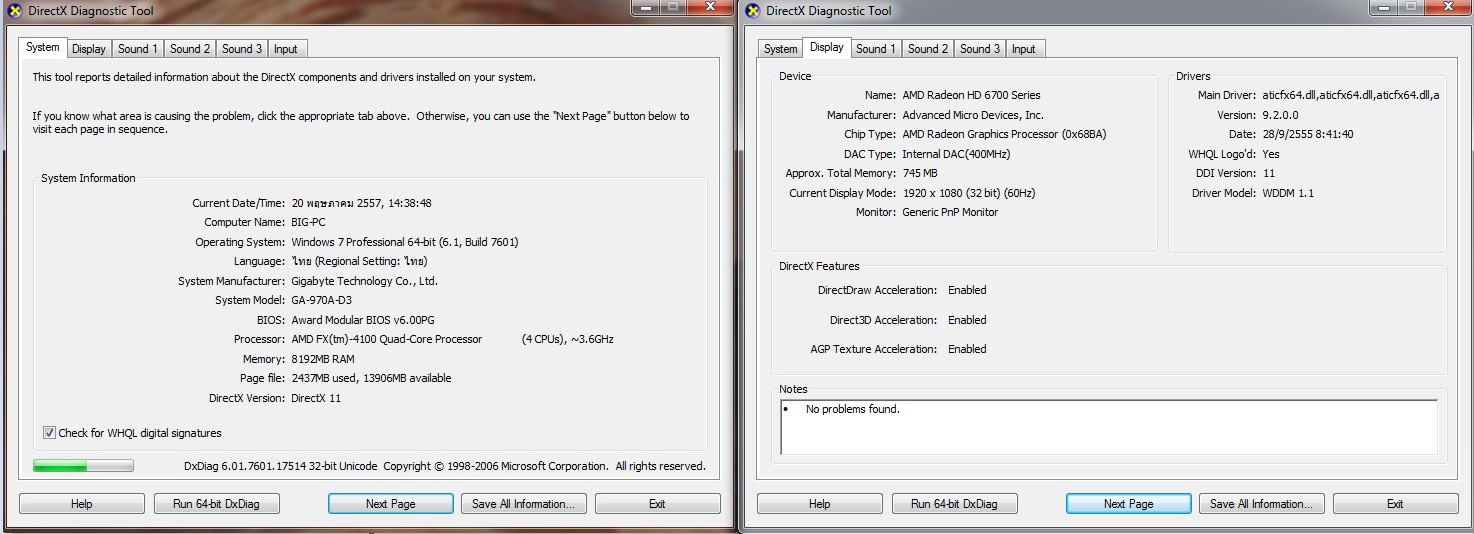This screenshot has height=534, width=1474.
Task: Open Sound 2 tab in right window
Action: tap(928, 49)
